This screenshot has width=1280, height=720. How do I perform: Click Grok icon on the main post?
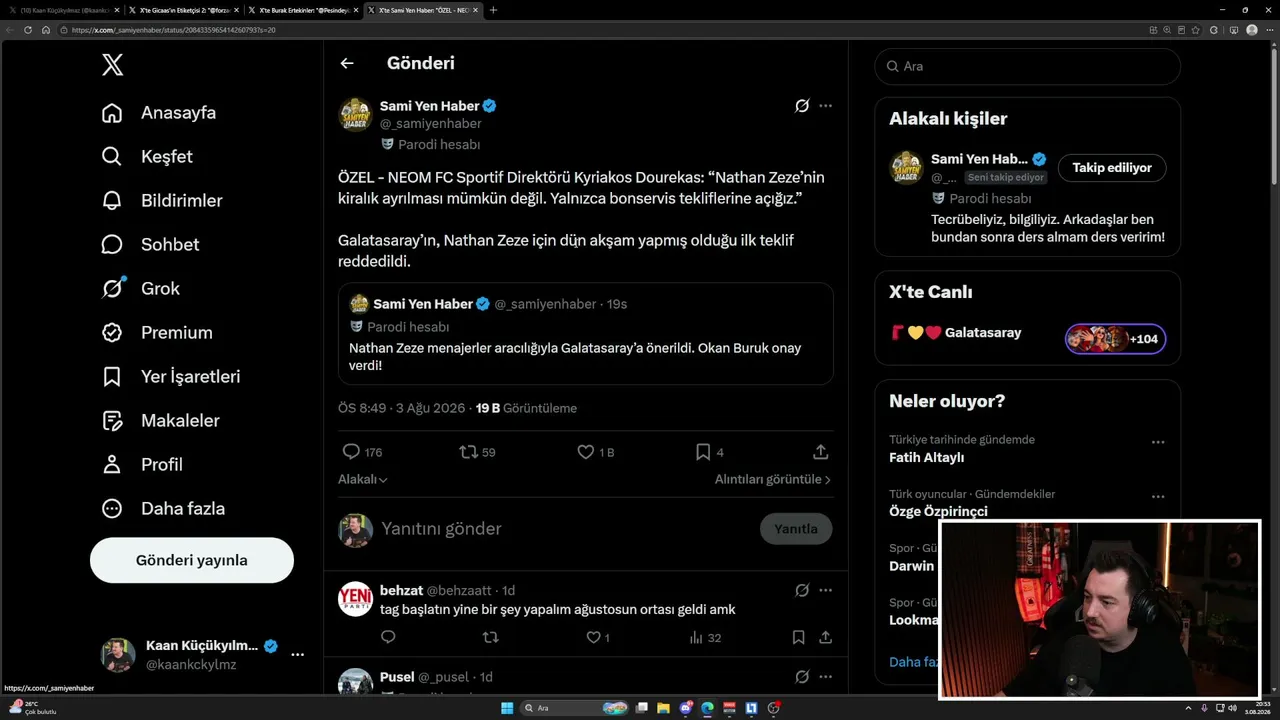click(x=802, y=106)
